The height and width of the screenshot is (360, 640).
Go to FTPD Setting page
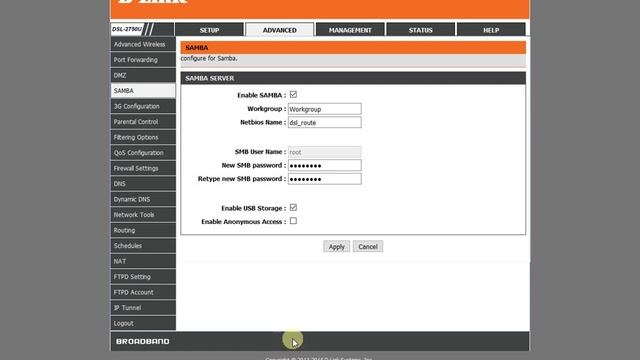[x=143, y=277]
